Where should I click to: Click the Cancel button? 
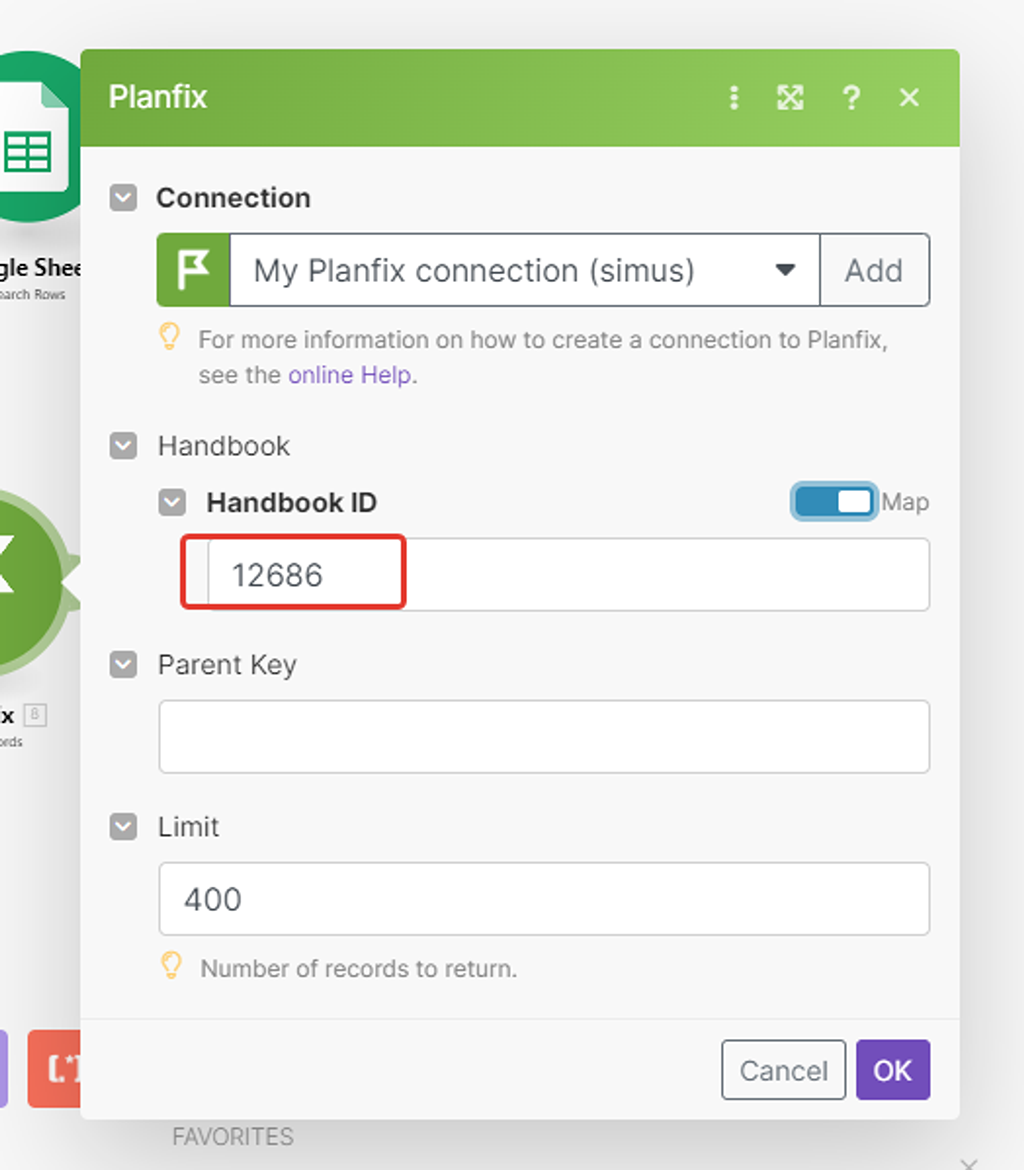[x=783, y=1070]
